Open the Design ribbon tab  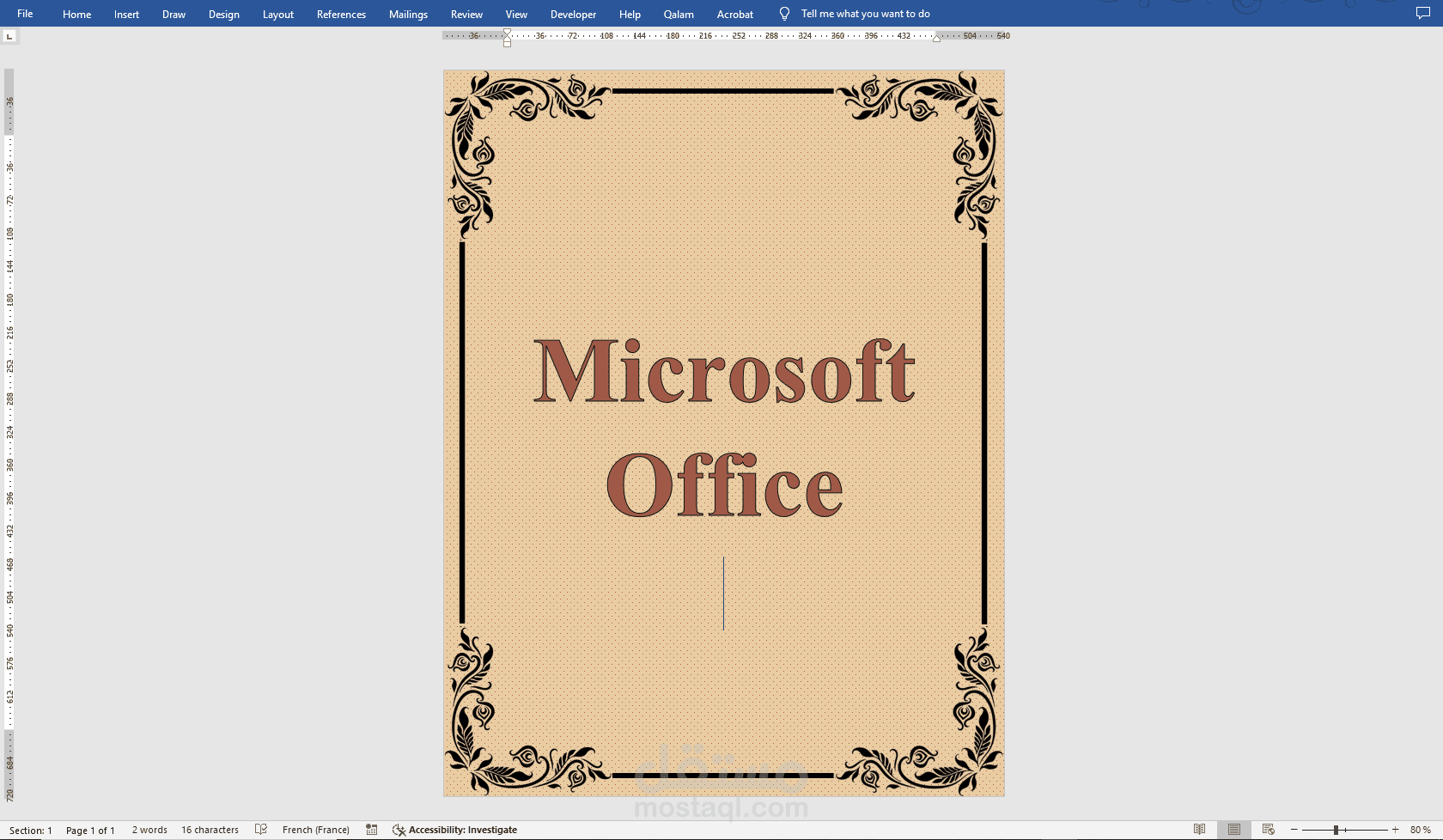point(223,14)
